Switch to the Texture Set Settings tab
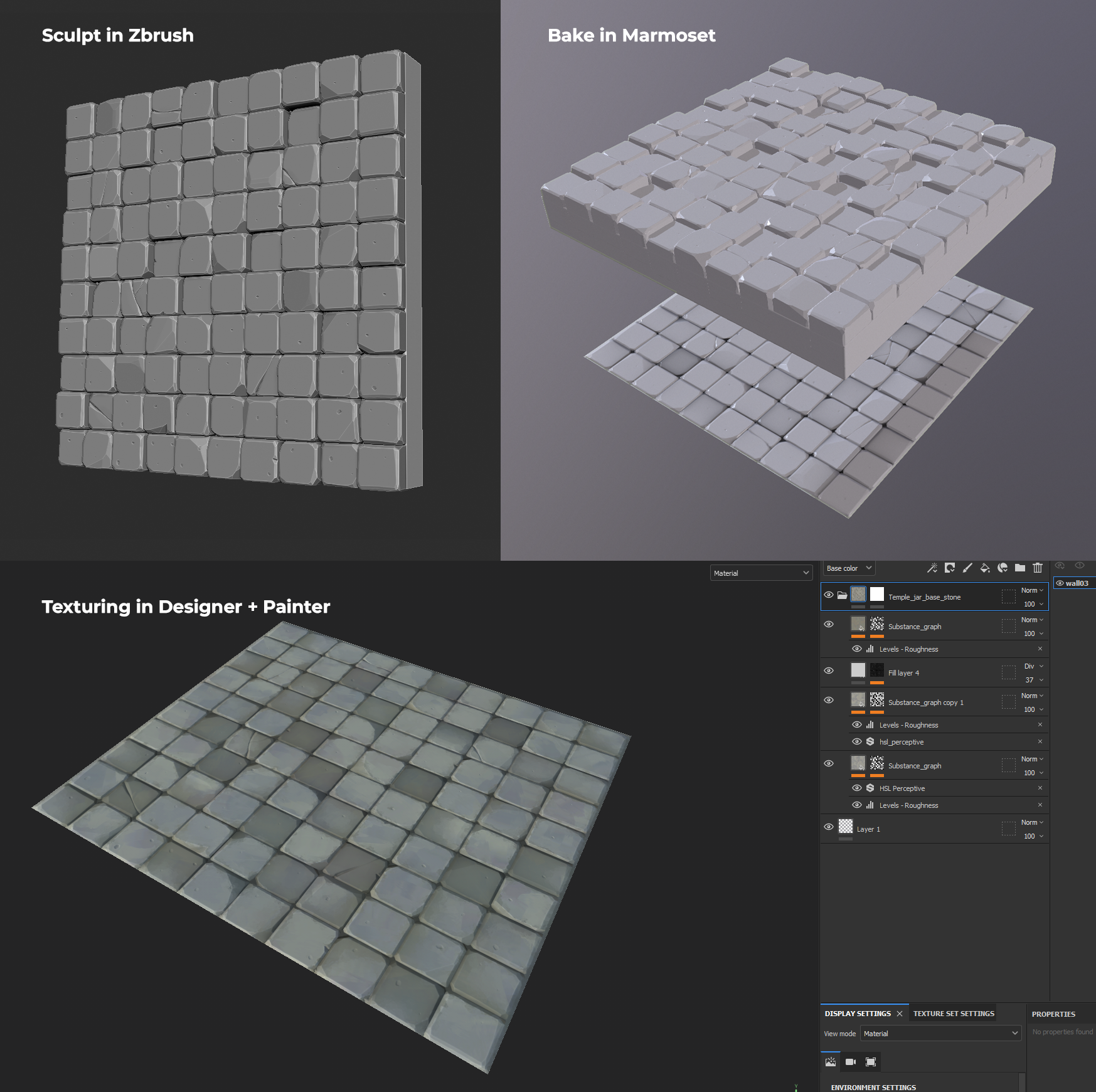Viewport: 1096px width, 1092px height. [x=953, y=1013]
